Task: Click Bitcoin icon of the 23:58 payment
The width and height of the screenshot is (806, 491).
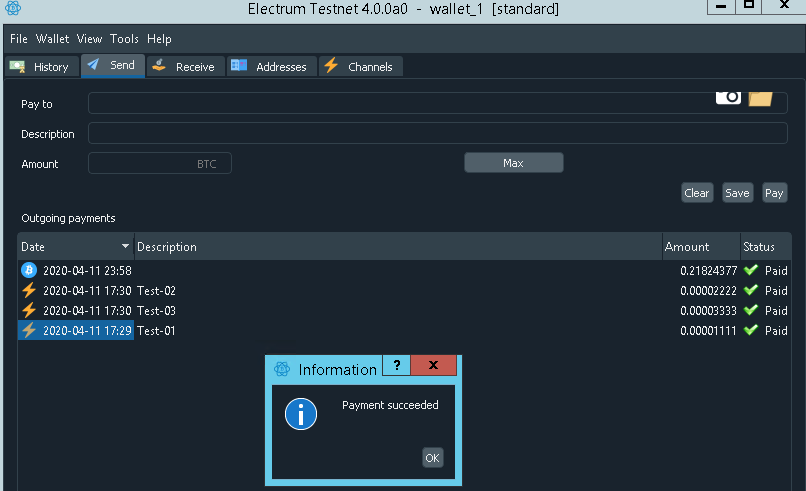Action: (x=29, y=270)
